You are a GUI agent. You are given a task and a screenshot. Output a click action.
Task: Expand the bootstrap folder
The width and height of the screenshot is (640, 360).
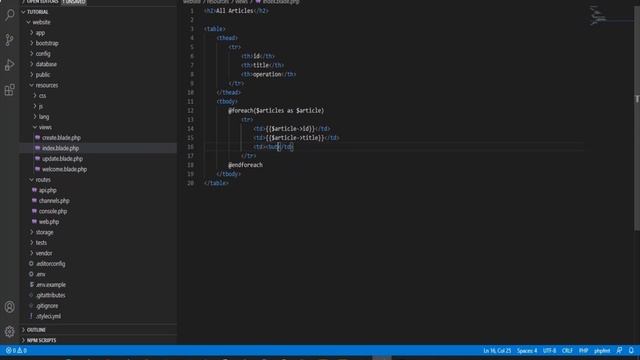click(47, 43)
